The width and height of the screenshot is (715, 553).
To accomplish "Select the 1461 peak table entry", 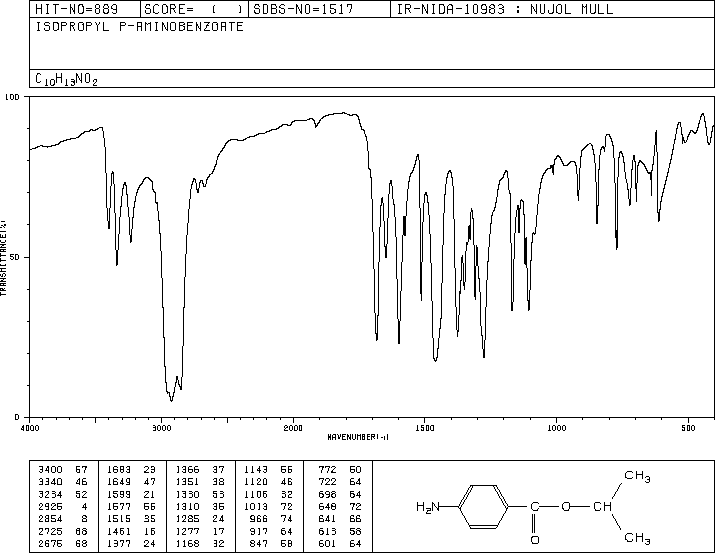I will pyautogui.click(x=131, y=532).
